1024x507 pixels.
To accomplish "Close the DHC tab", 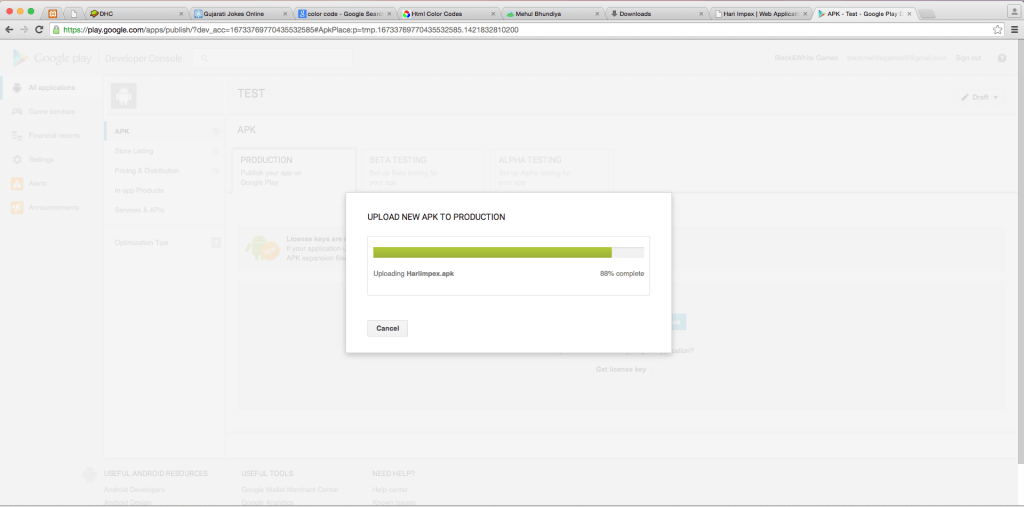I will point(181,14).
